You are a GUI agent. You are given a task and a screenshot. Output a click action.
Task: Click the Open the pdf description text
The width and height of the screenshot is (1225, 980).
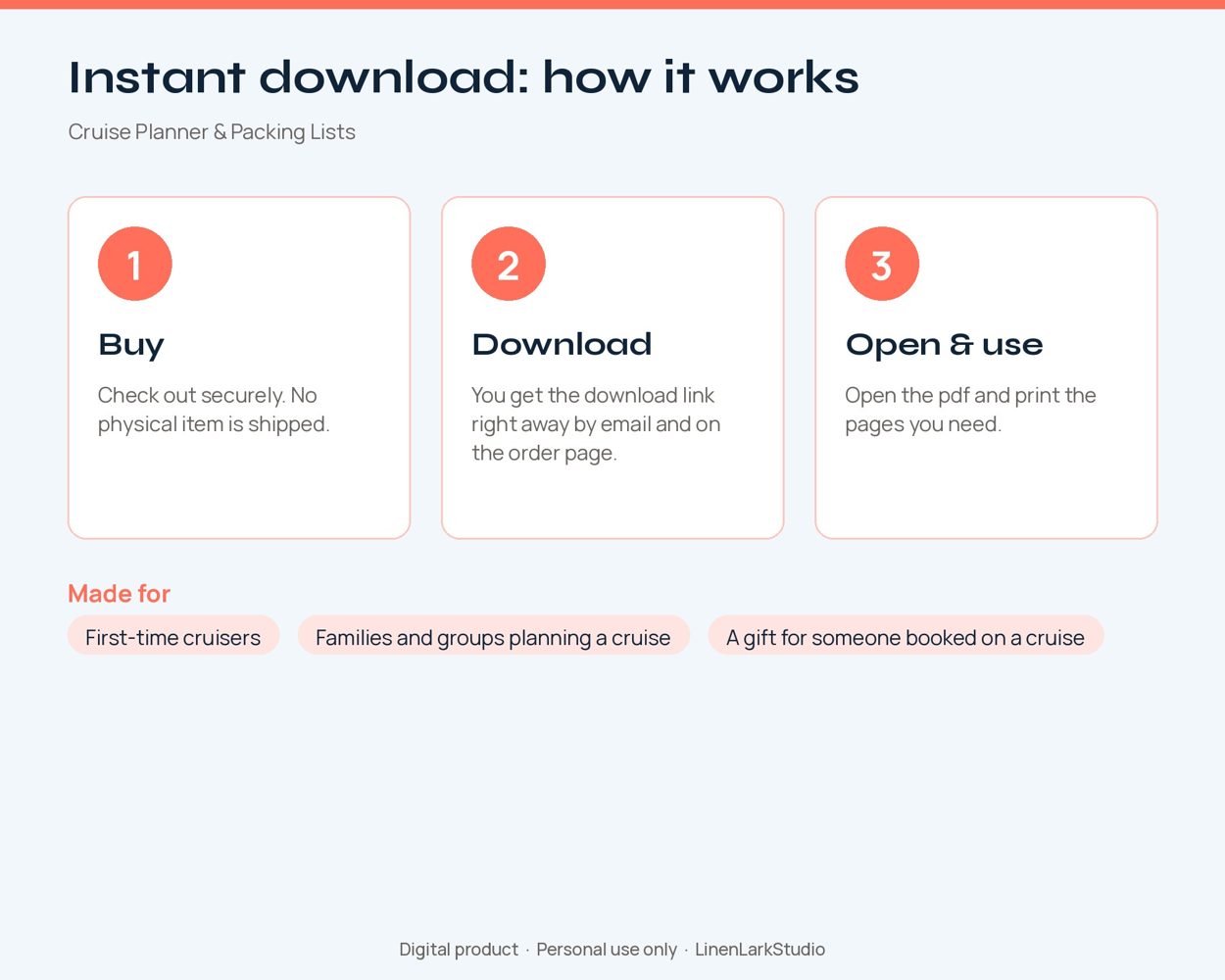click(970, 410)
